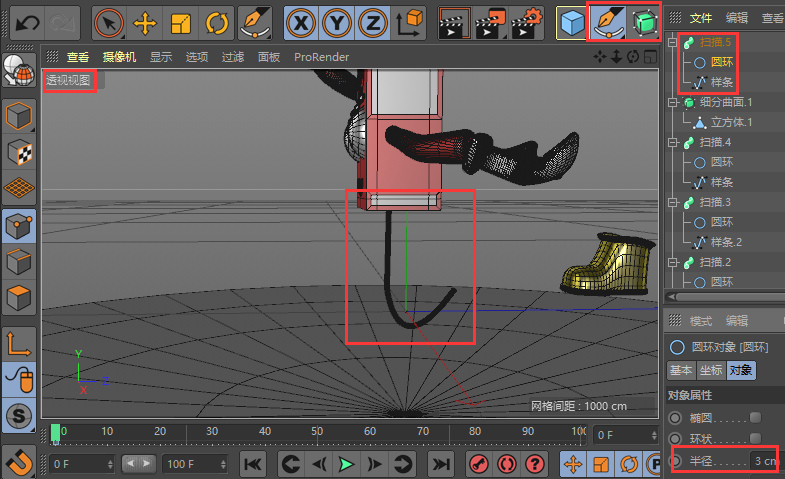Image resolution: width=785 pixels, height=479 pixels.
Task: Toggle the X axis lock
Action: [x=301, y=23]
